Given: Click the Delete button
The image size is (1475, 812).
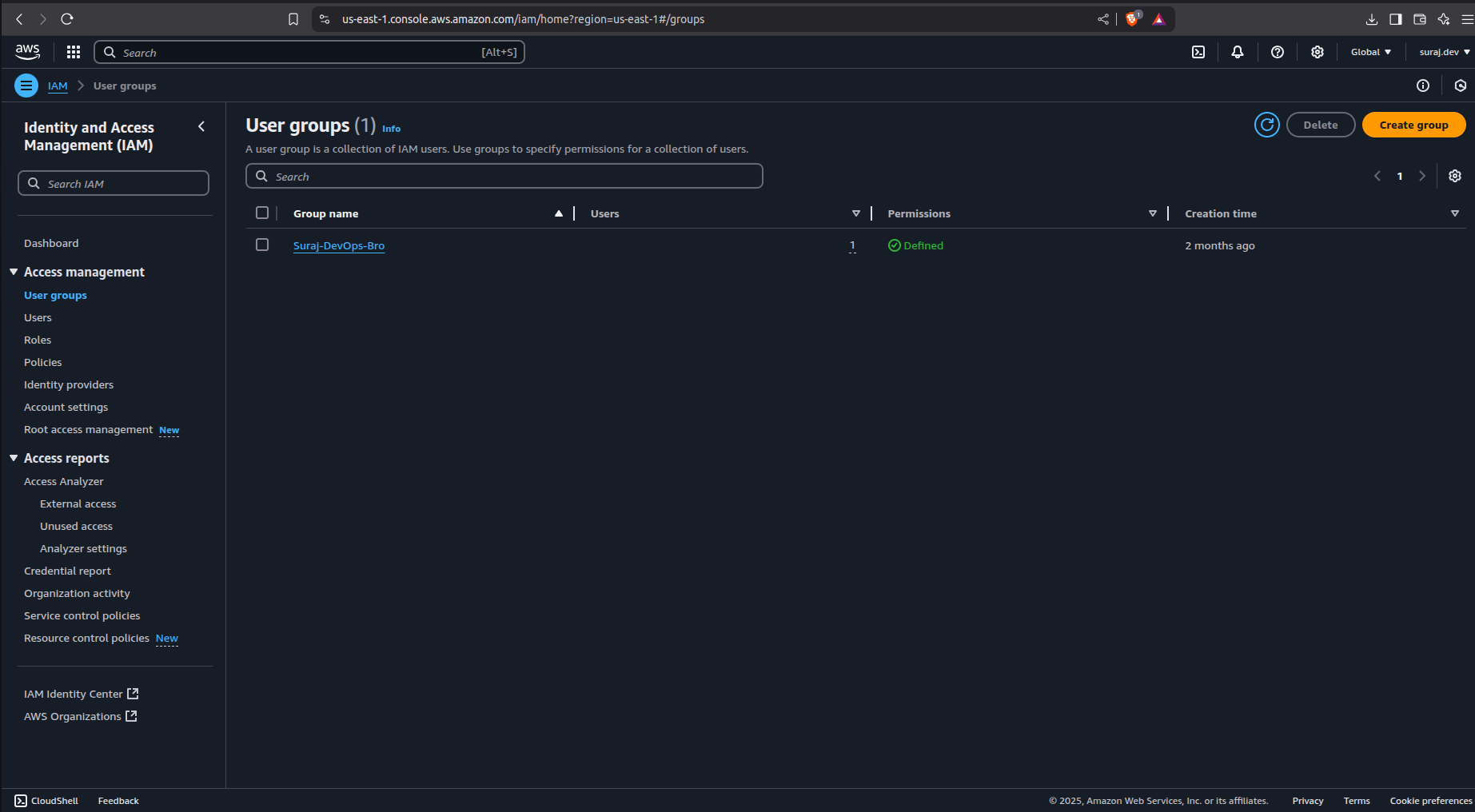Looking at the screenshot, I should tap(1321, 125).
